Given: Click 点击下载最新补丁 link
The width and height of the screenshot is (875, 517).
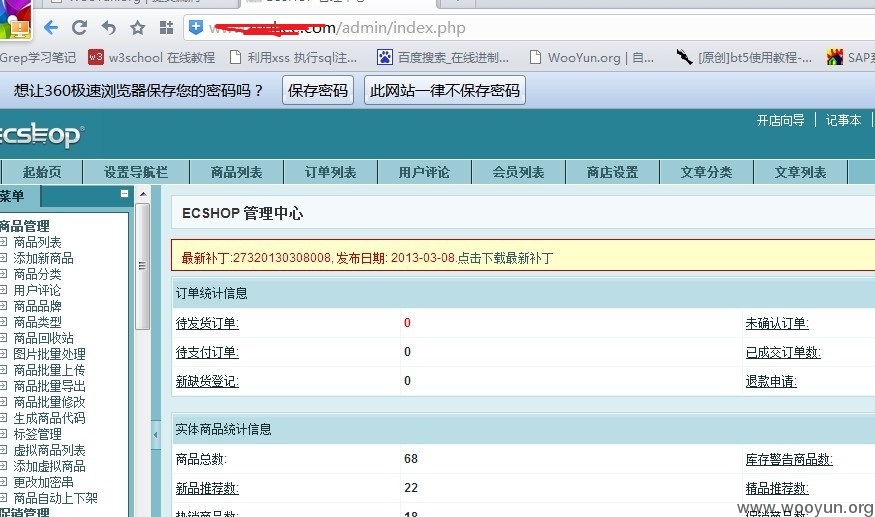Looking at the screenshot, I should (x=506, y=258).
